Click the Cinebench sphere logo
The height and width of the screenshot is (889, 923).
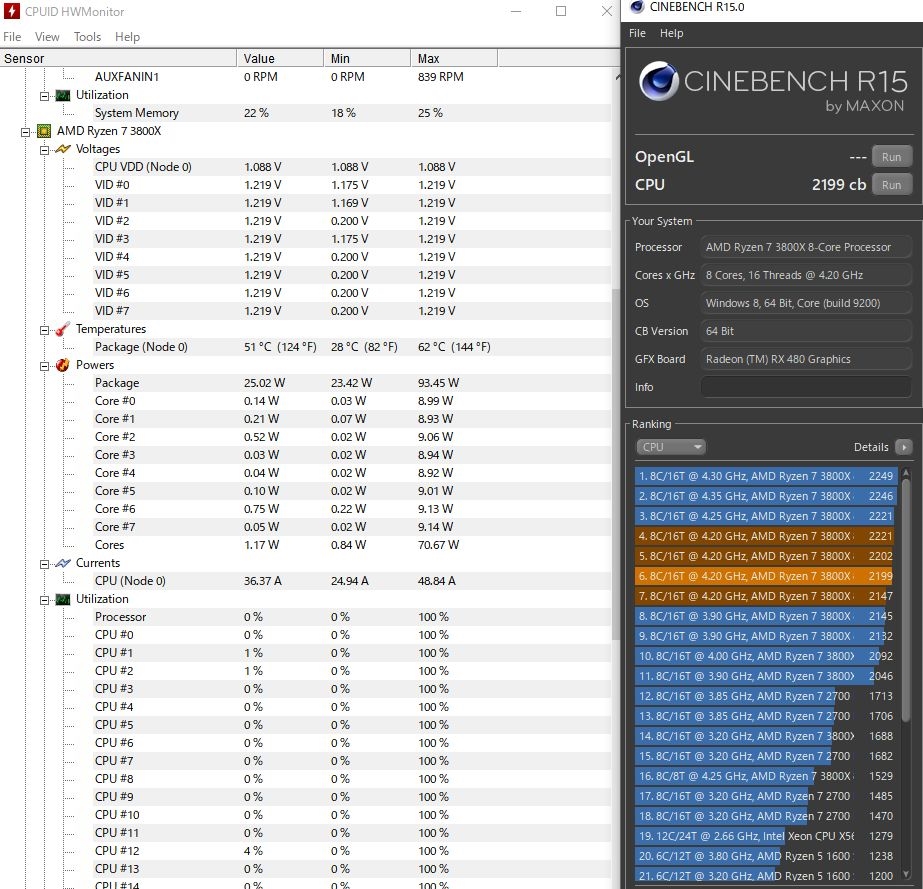pos(659,82)
